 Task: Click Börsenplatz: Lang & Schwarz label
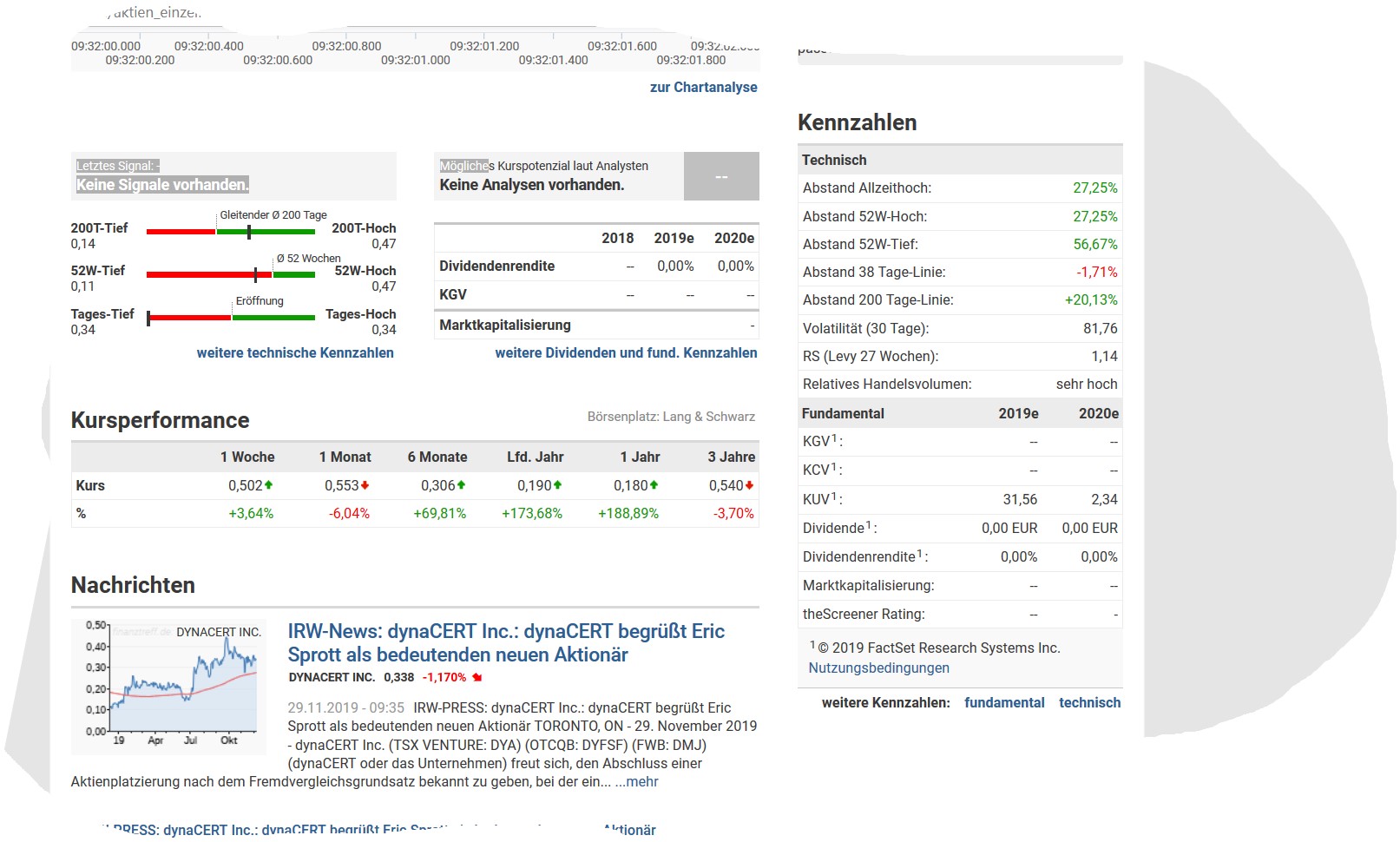coord(671,417)
